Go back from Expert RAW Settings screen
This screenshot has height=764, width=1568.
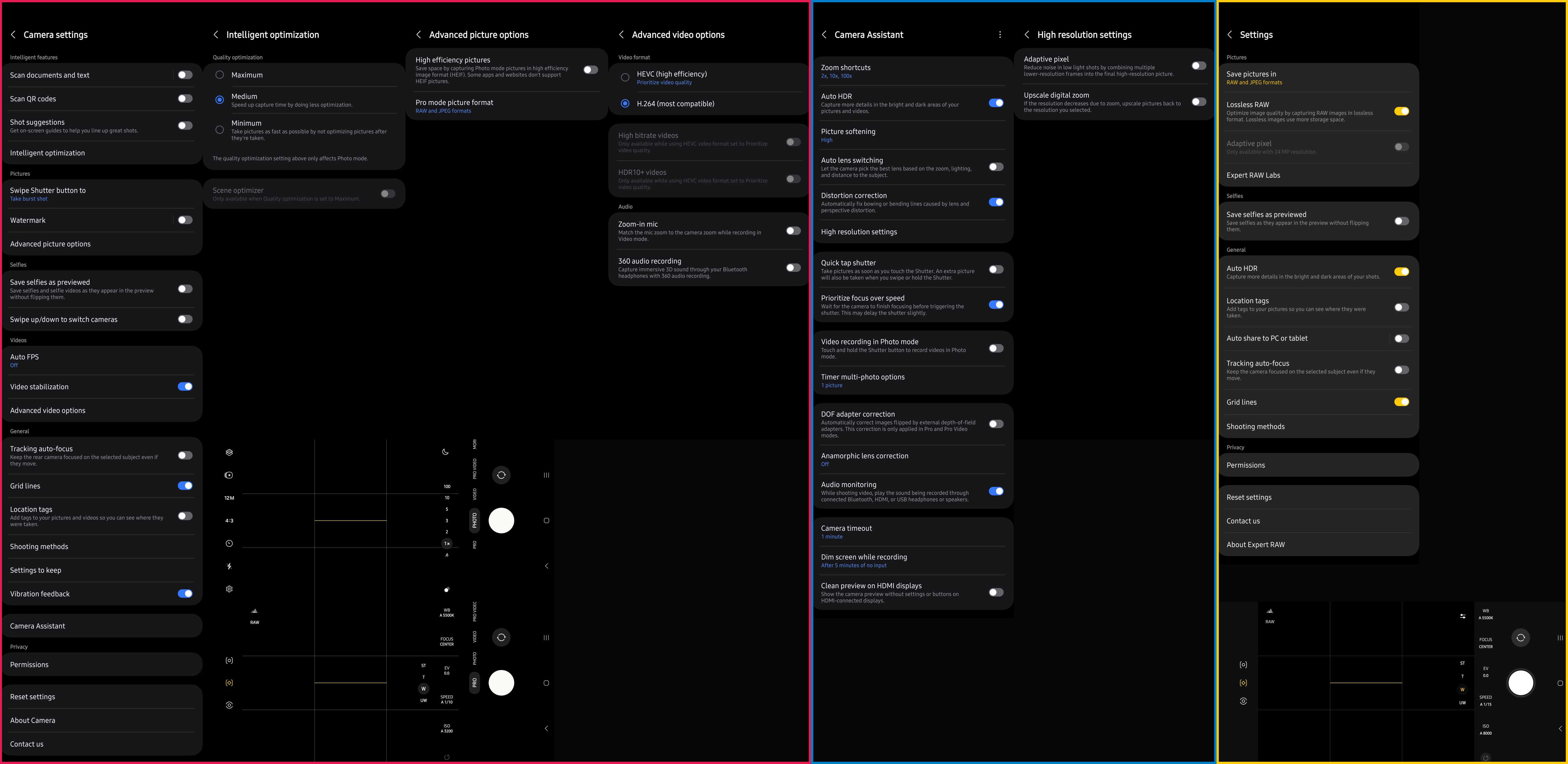1230,35
